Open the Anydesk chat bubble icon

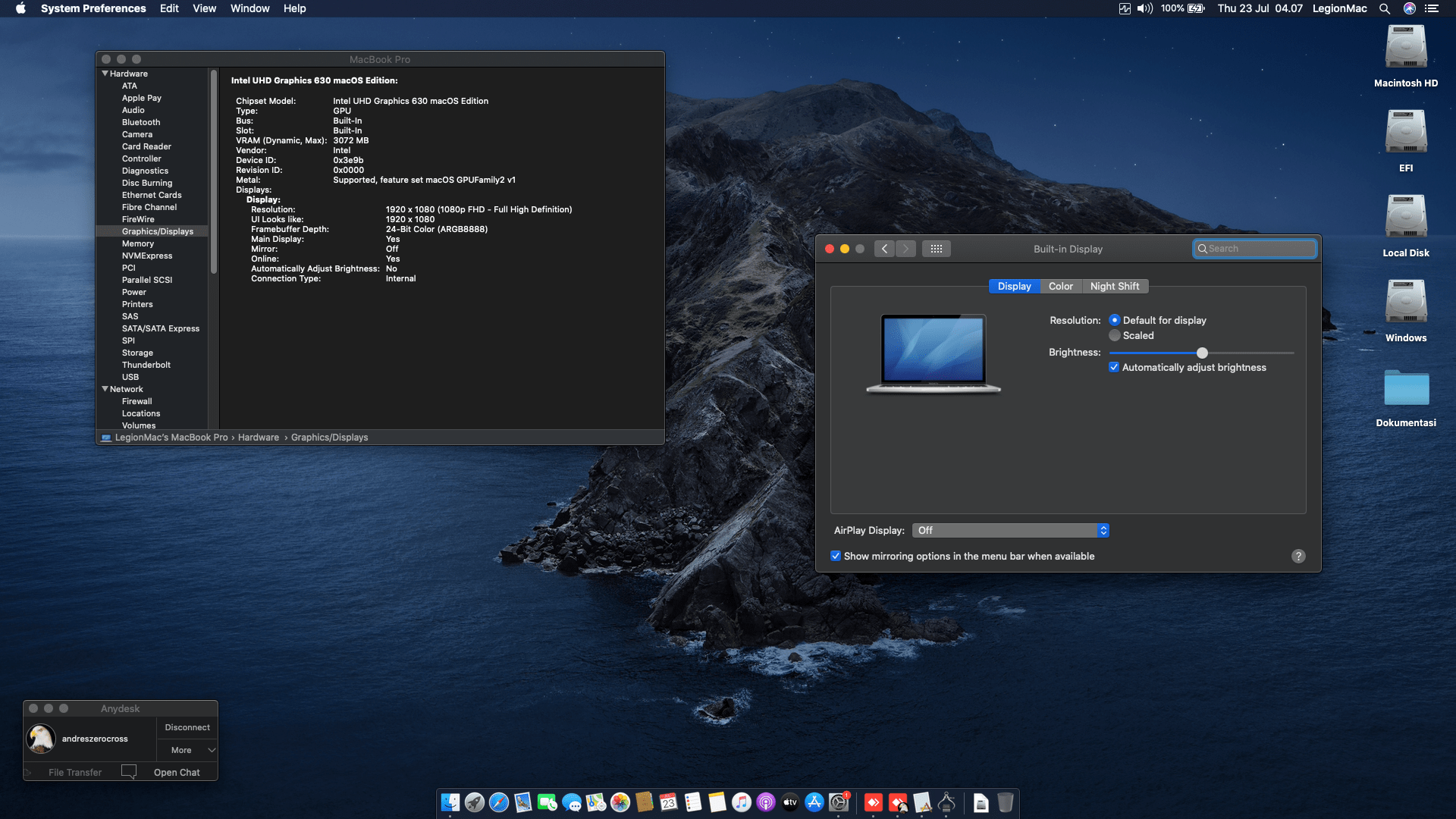pos(129,771)
